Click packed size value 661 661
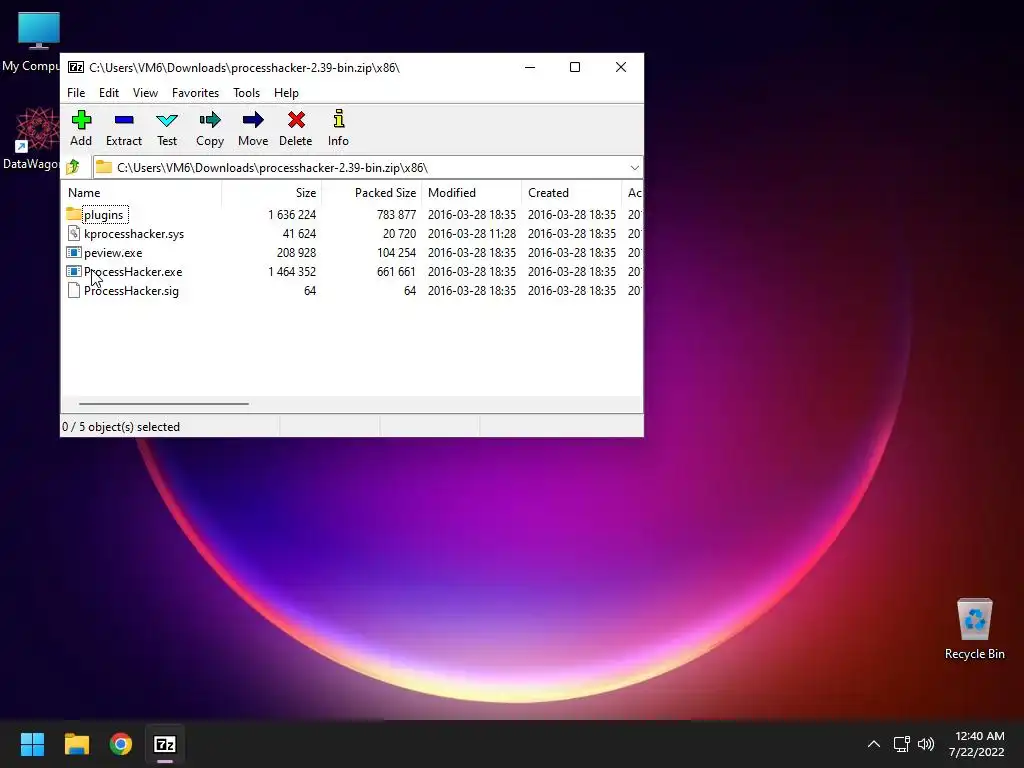 coord(396,272)
